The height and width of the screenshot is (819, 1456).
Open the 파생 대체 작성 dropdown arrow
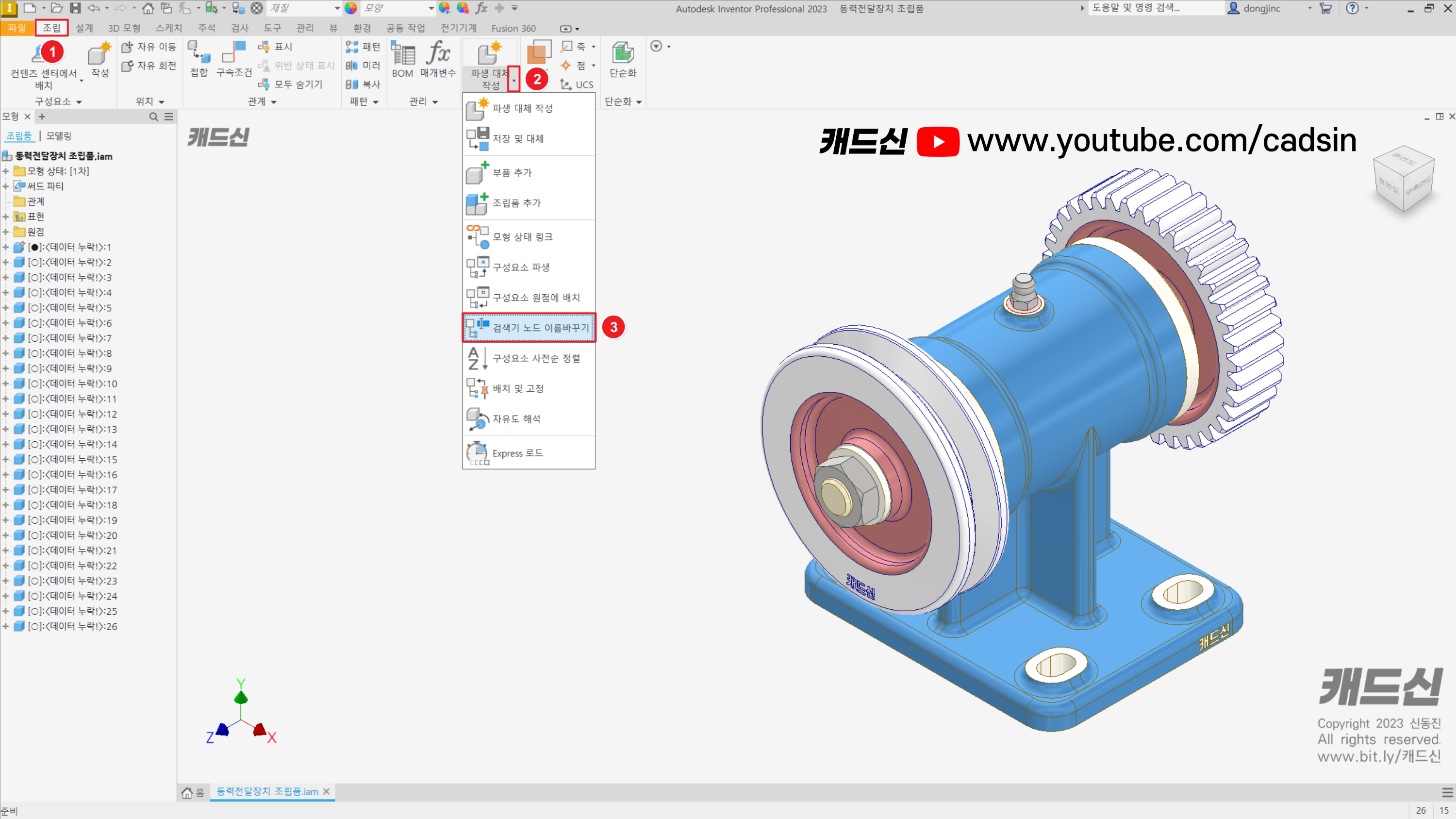[x=514, y=80]
